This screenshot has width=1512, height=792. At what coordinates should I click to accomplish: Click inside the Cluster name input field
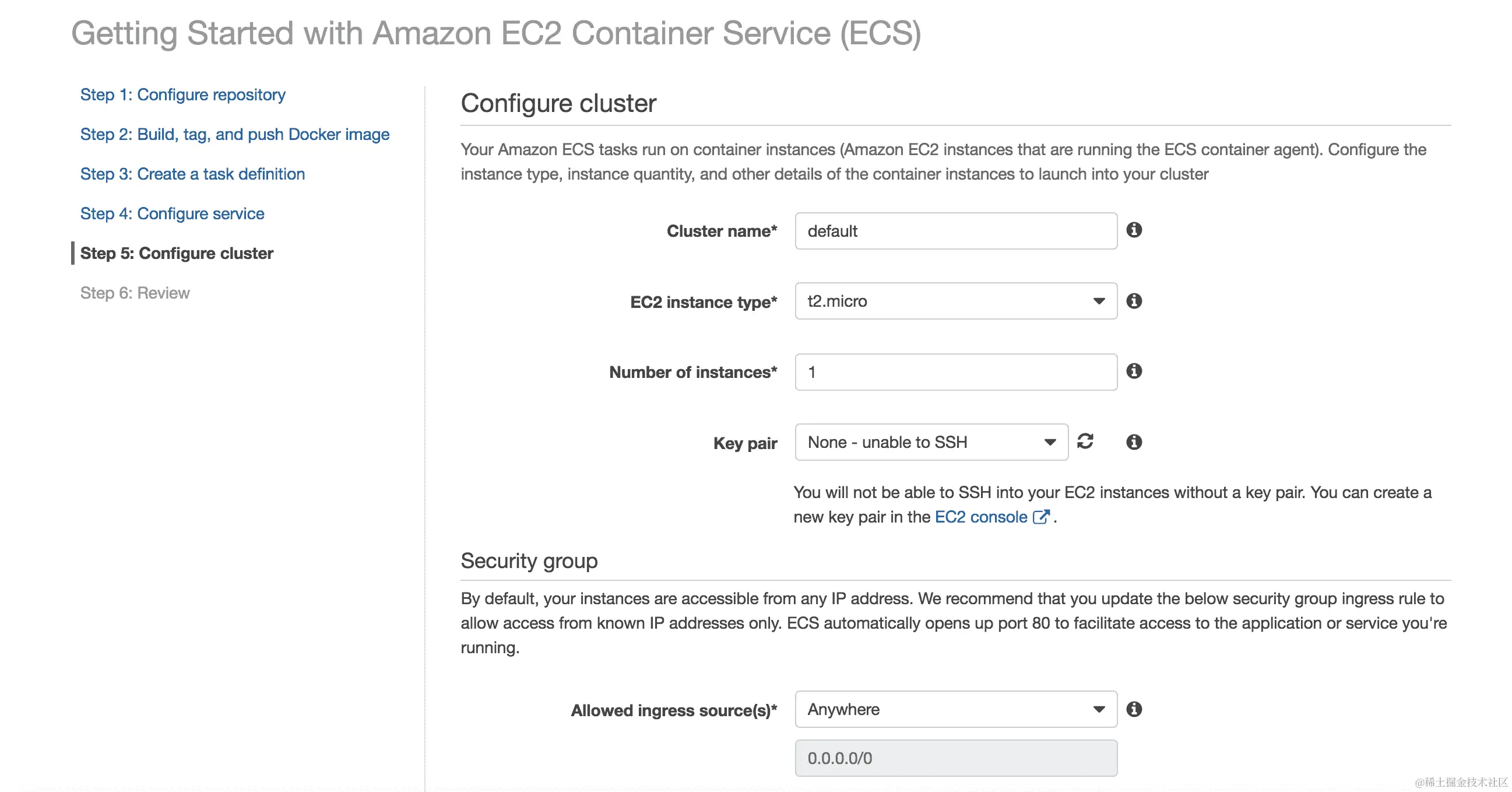tap(955, 231)
